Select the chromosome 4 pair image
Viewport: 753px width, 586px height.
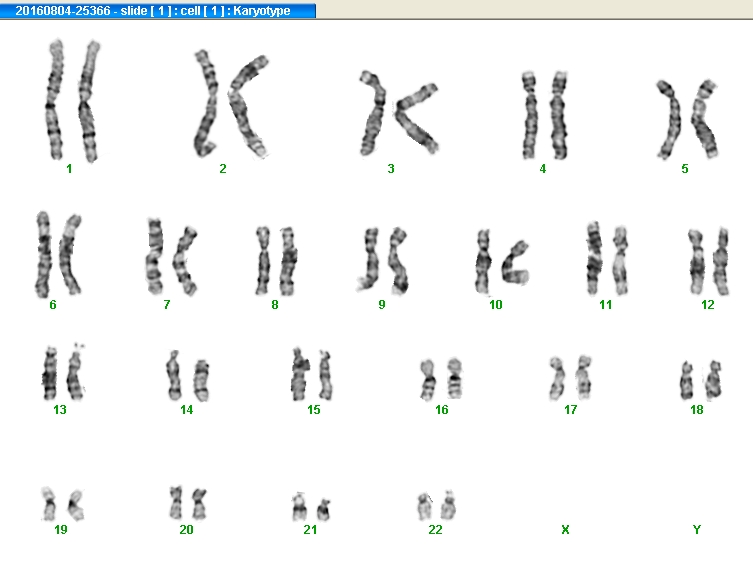click(x=545, y=115)
